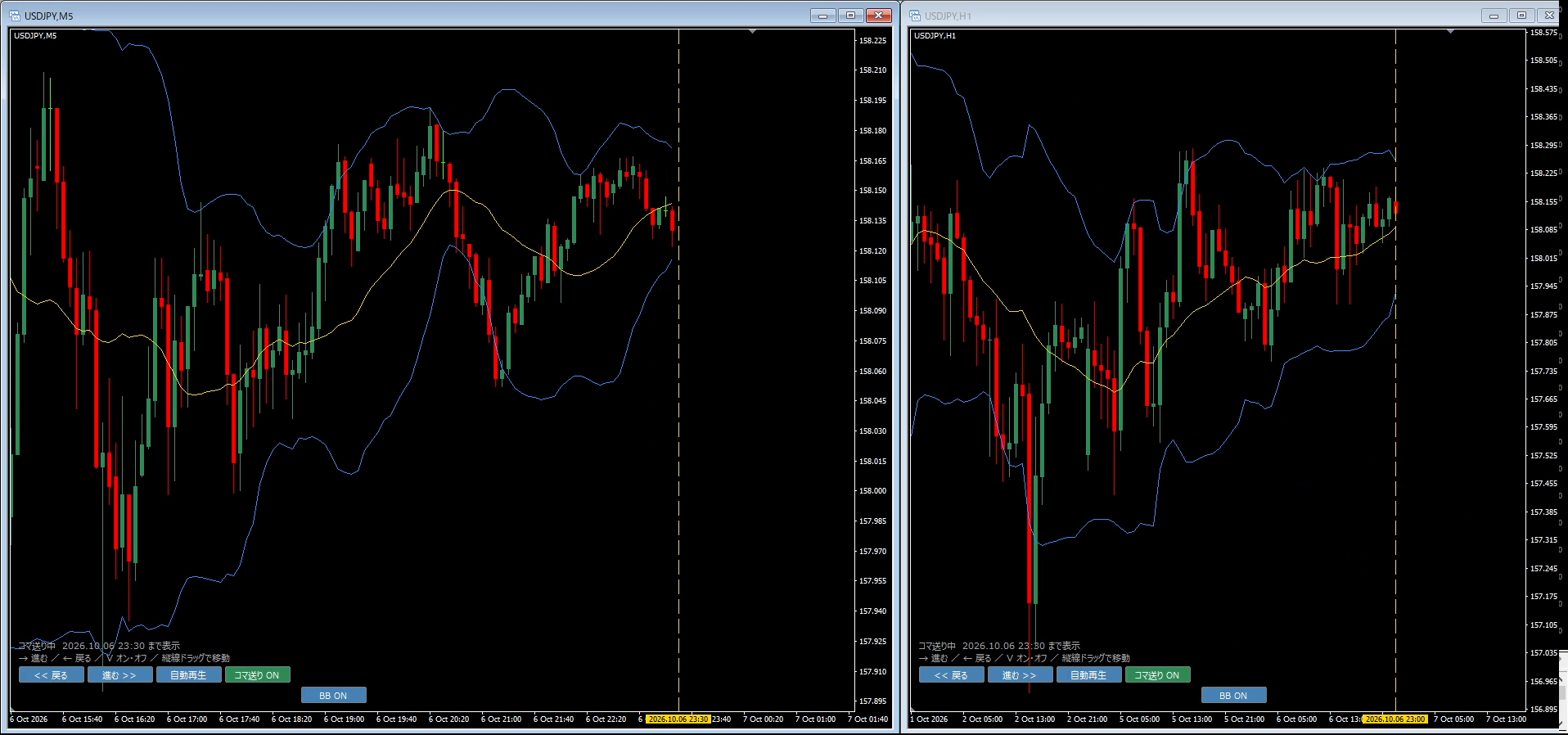This screenshot has width=1568, height=735.
Task: Click the 7 Oct 13:00 time label
Action: click(x=1506, y=719)
